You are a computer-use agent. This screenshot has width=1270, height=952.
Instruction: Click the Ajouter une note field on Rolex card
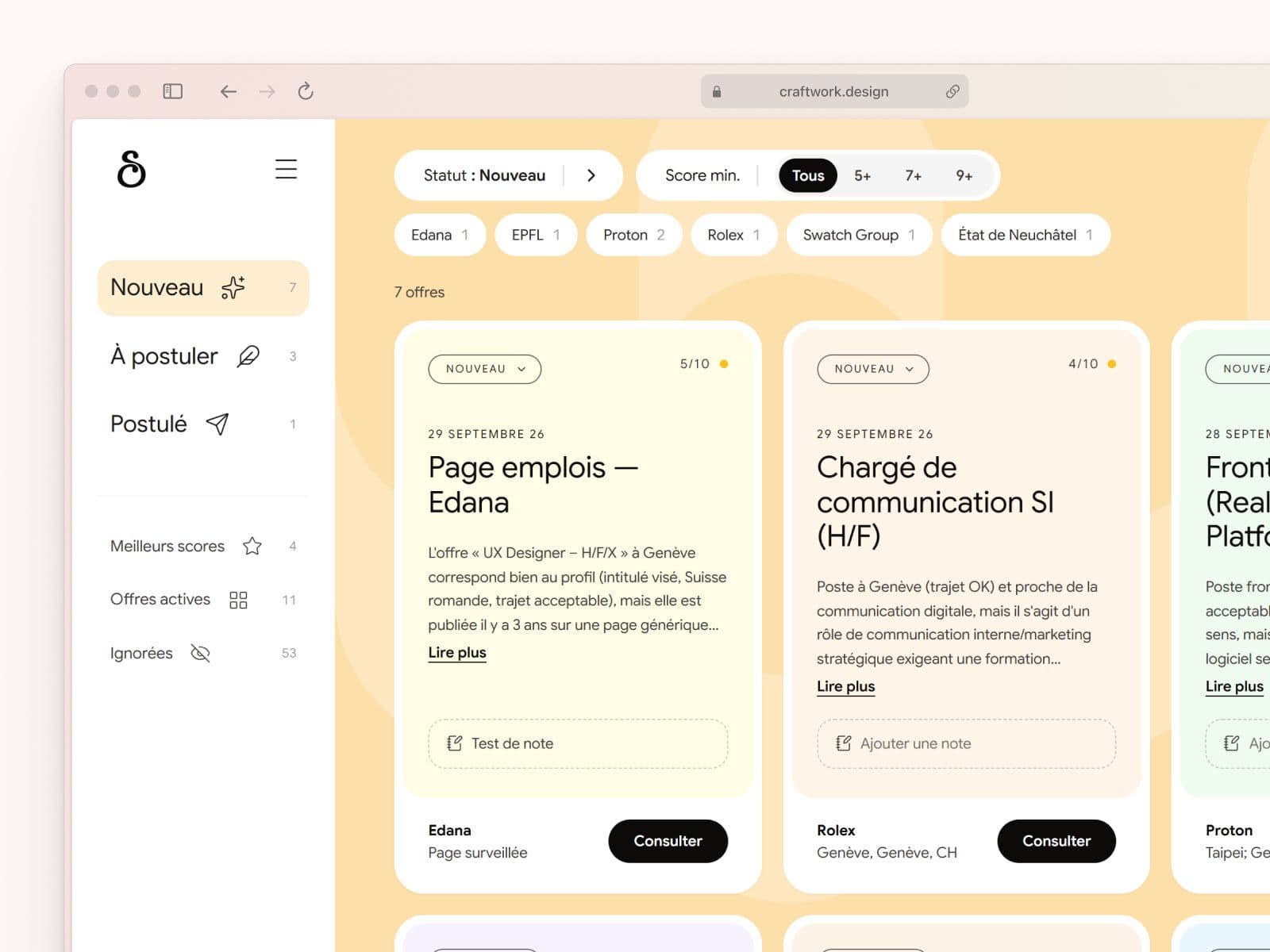[967, 743]
